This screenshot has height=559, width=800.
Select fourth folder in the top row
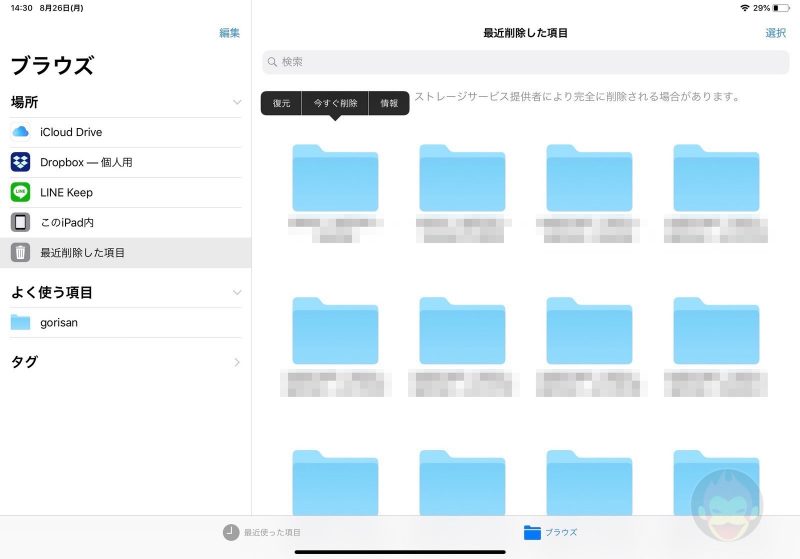point(716,178)
